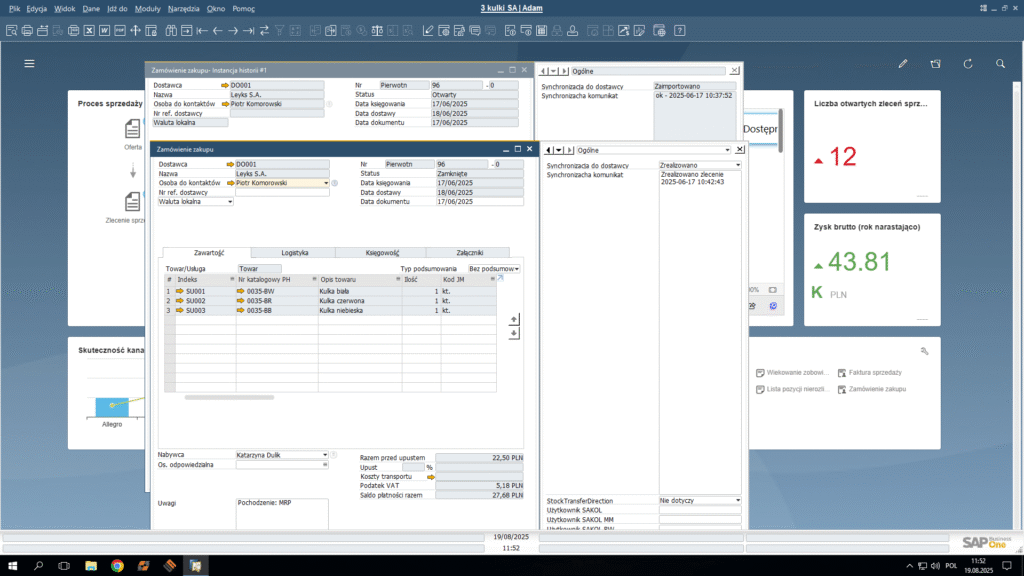This screenshot has width=1024, height=576.
Task: Go to first data record
Action: (x=202, y=31)
